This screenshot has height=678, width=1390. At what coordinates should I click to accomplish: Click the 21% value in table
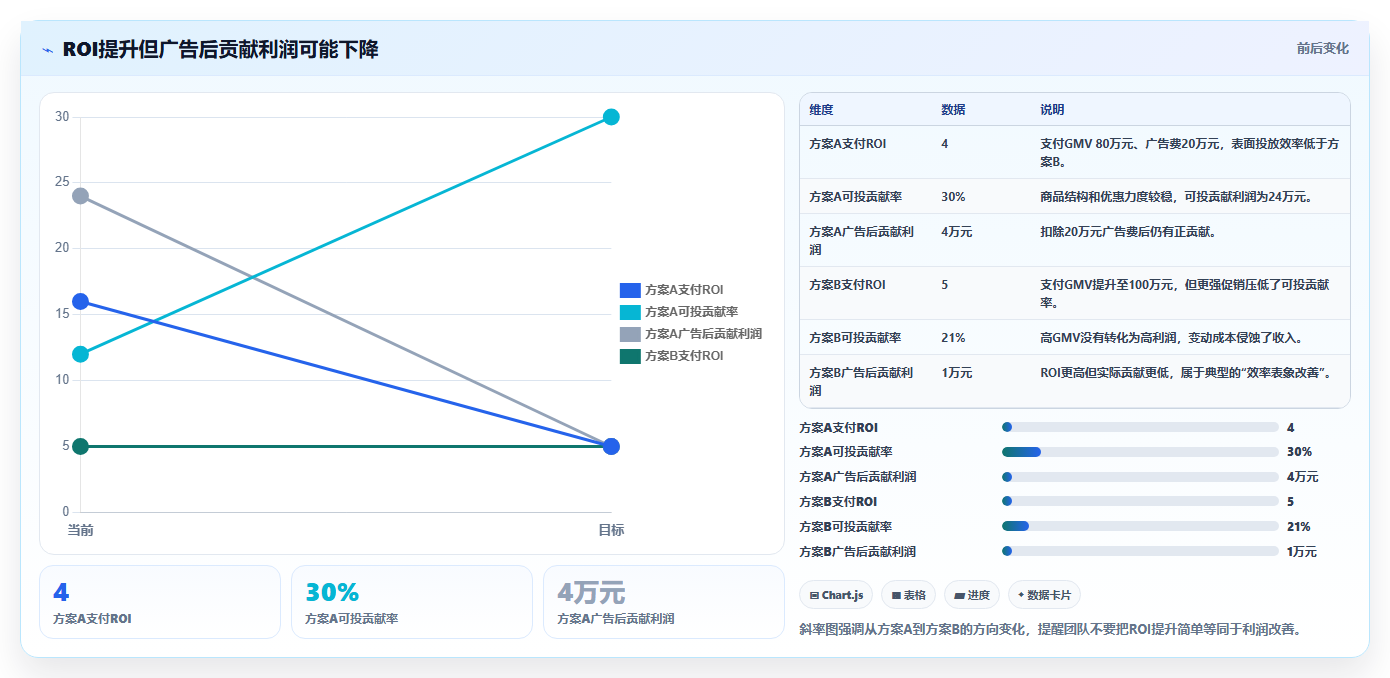[x=953, y=338]
